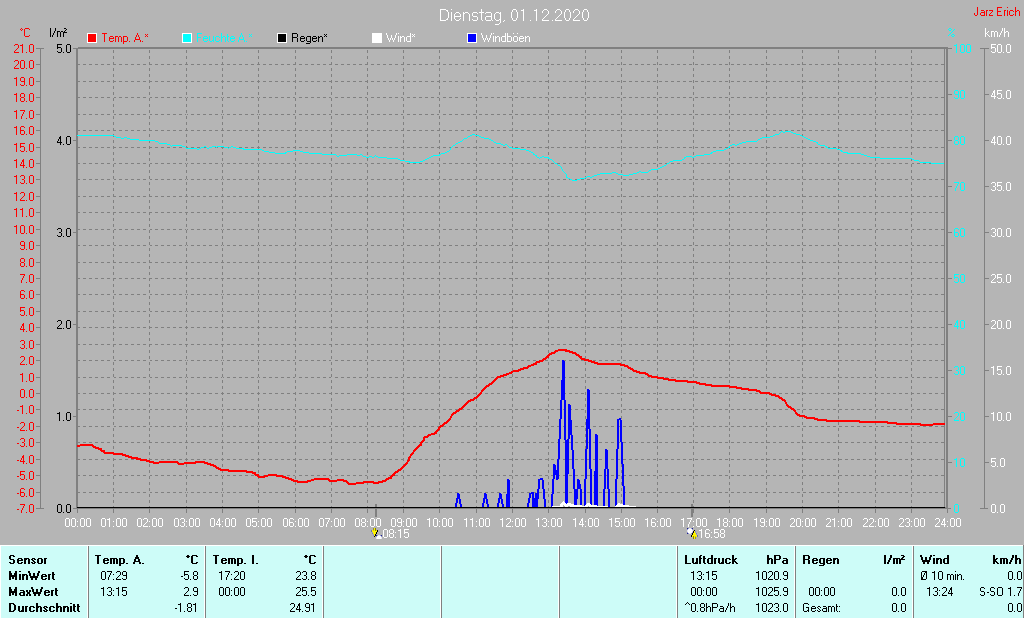Click the indoor average '24.91'
Screen dimensions: 1024x618
(x=303, y=608)
